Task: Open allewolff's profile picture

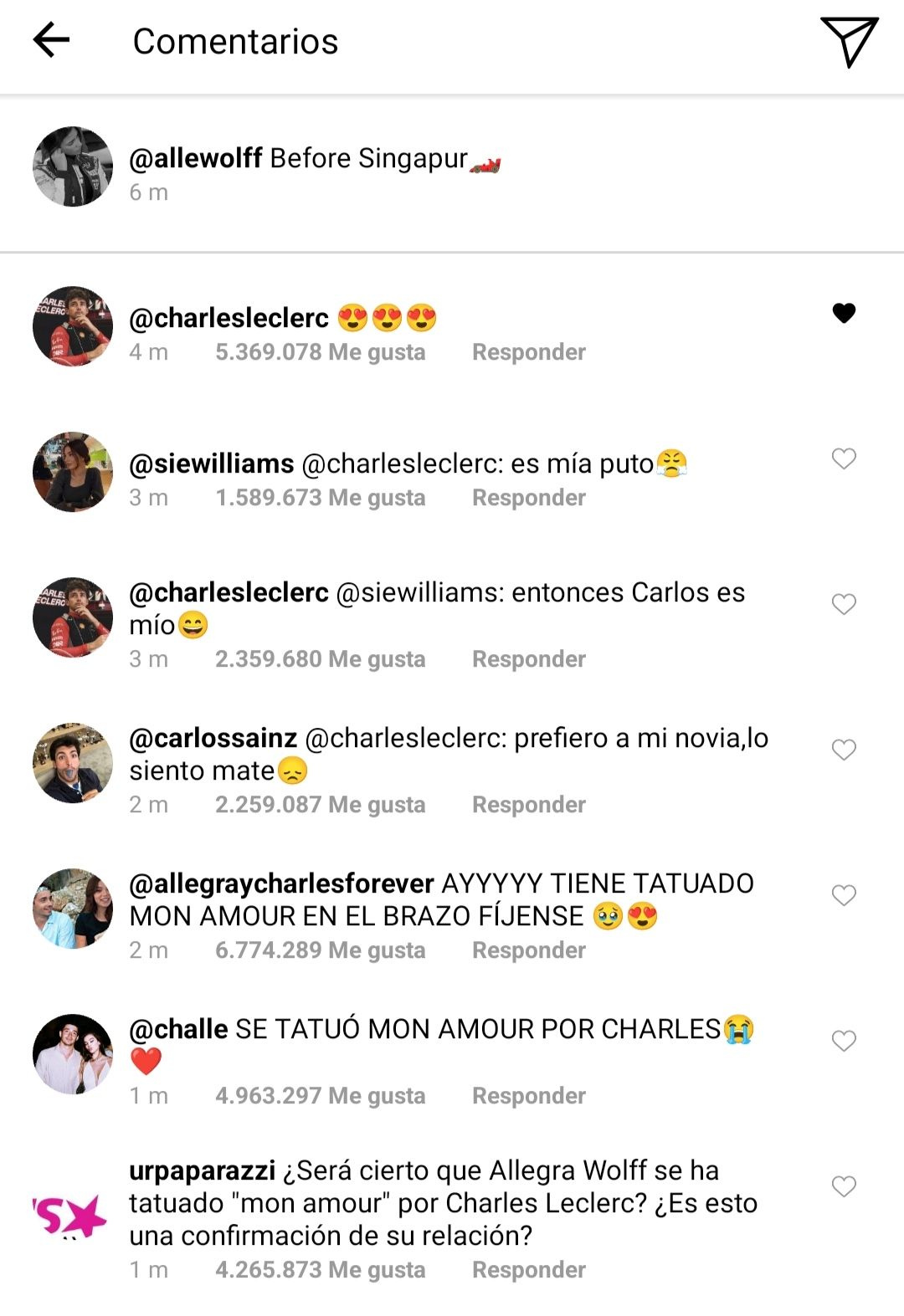Action: pyautogui.click(x=73, y=166)
